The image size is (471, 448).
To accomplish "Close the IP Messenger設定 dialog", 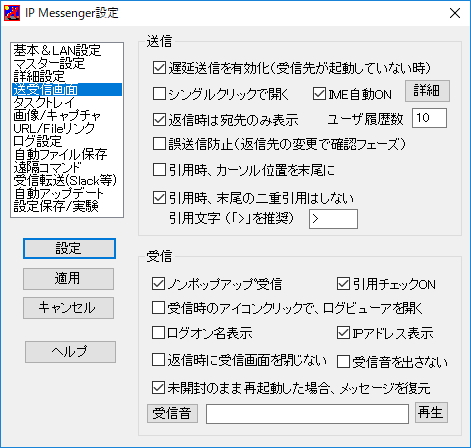I will pyautogui.click(x=455, y=13).
